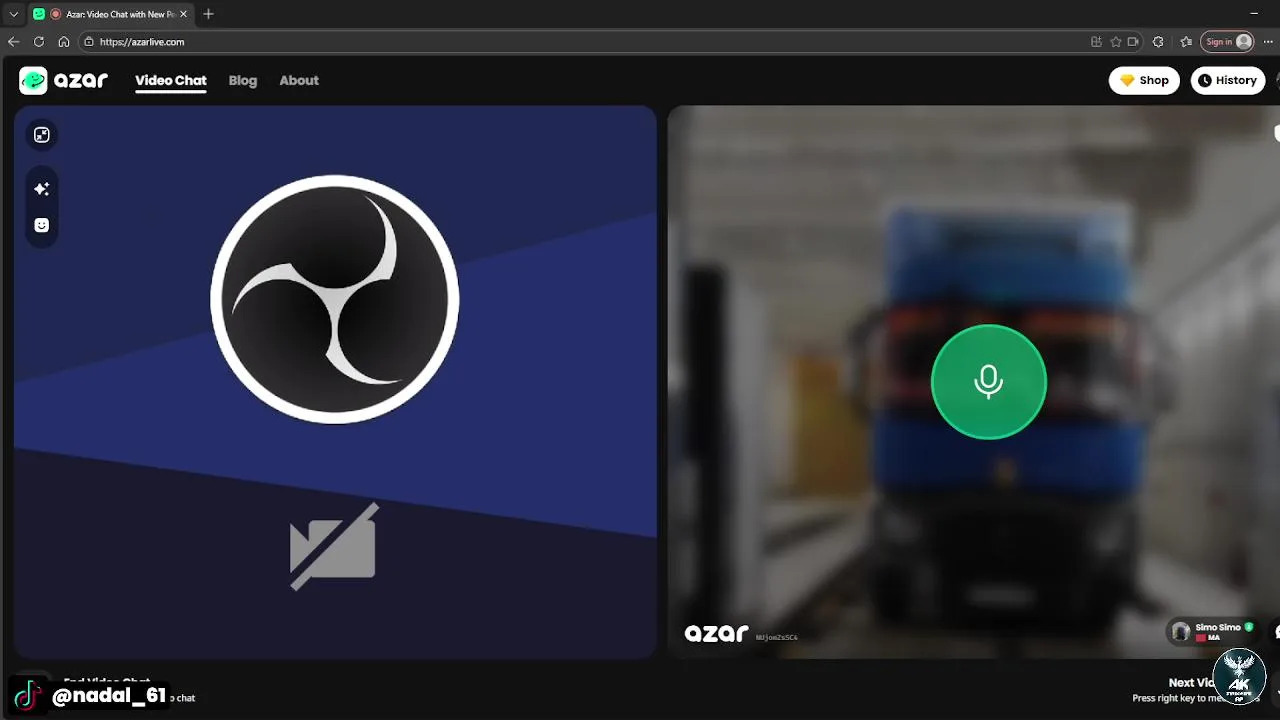Click the browser Sign in button
The height and width of the screenshot is (720, 1280).
1228,42
